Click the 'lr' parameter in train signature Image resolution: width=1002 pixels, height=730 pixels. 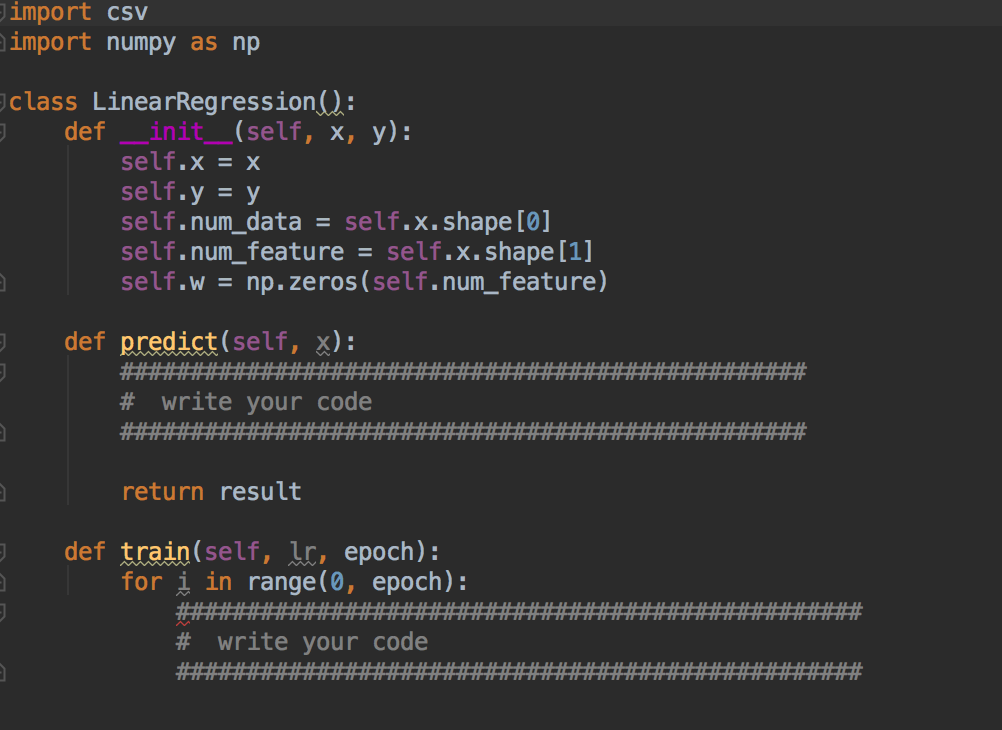pyautogui.click(x=302, y=552)
